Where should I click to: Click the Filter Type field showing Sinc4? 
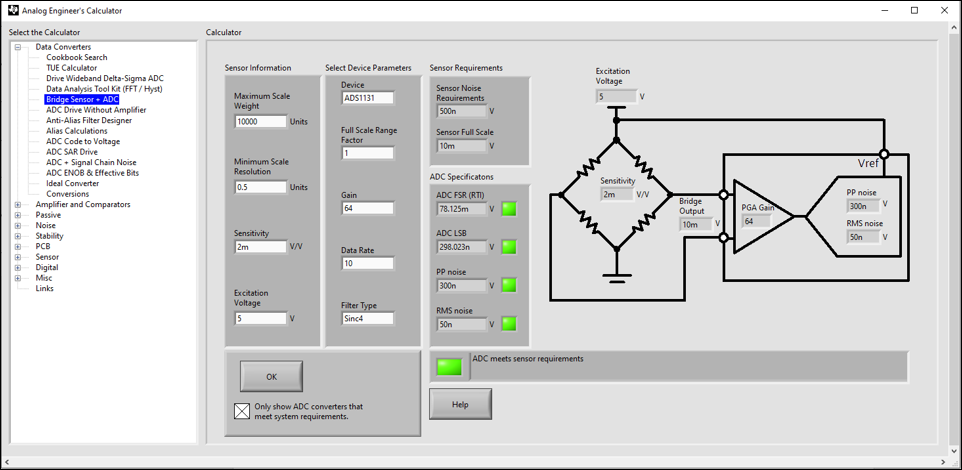coord(367,318)
